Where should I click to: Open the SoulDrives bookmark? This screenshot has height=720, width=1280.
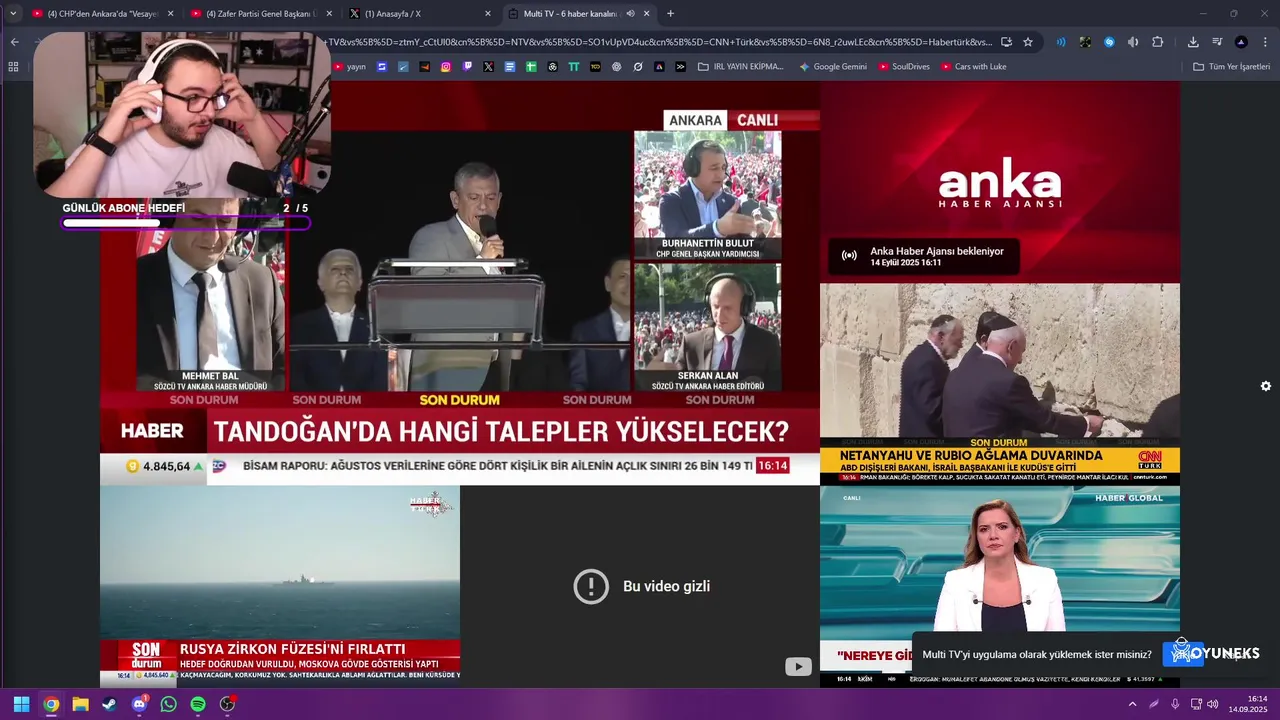(904, 67)
